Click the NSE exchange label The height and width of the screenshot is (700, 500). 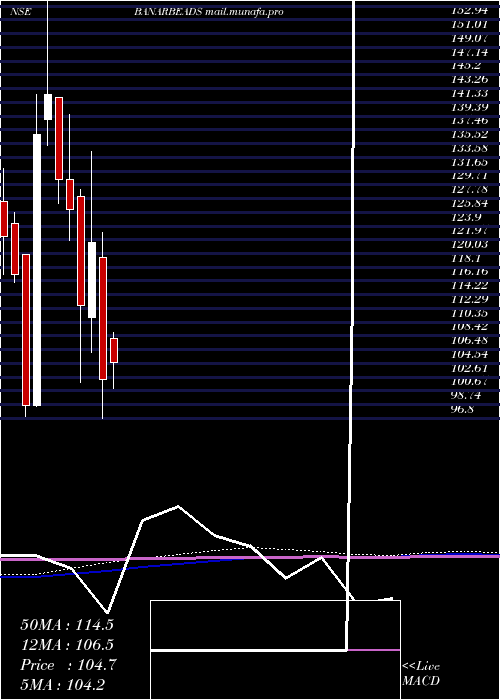click(x=21, y=12)
